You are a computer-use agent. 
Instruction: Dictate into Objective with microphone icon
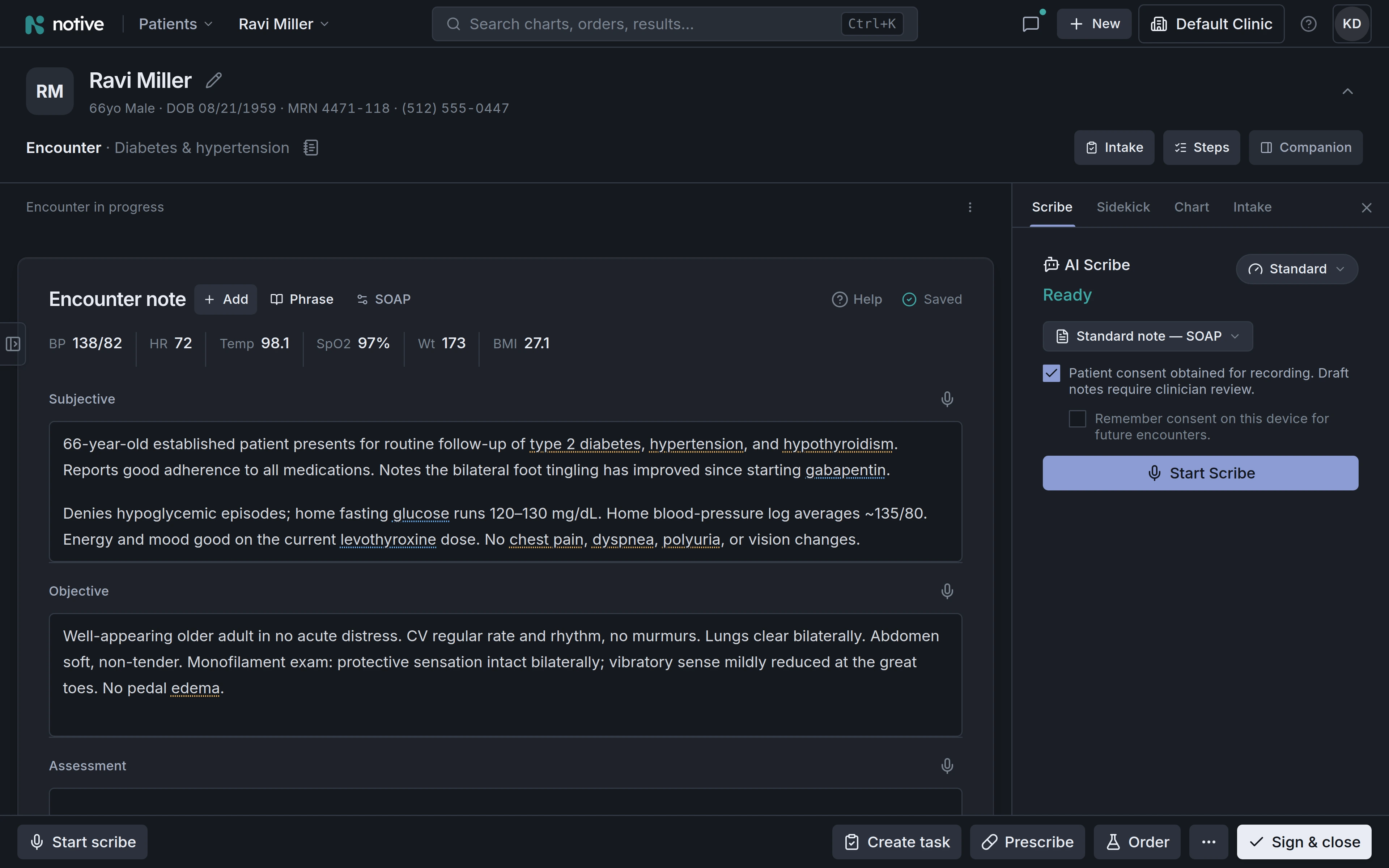[947, 591]
